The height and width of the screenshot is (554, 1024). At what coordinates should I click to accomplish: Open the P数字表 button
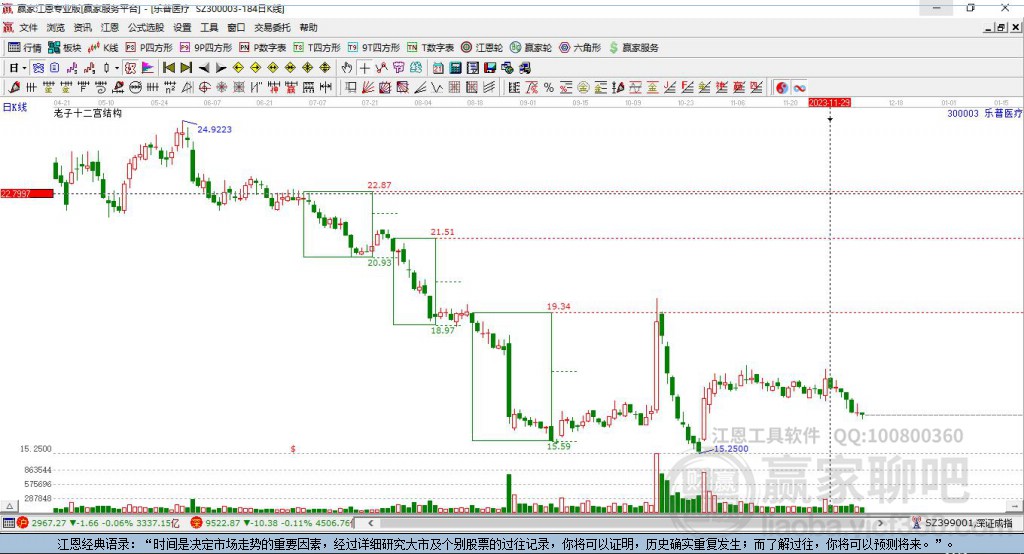click(x=263, y=48)
